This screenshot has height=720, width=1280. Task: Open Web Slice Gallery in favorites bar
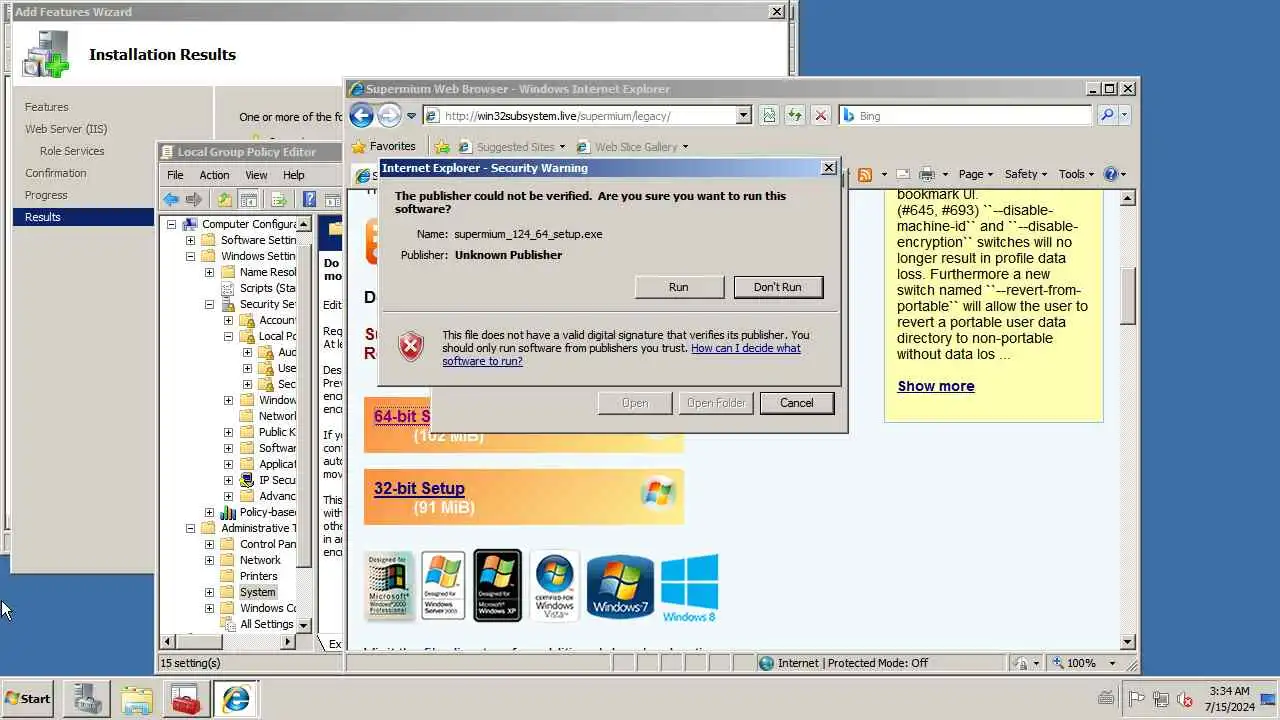tap(632, 147)
